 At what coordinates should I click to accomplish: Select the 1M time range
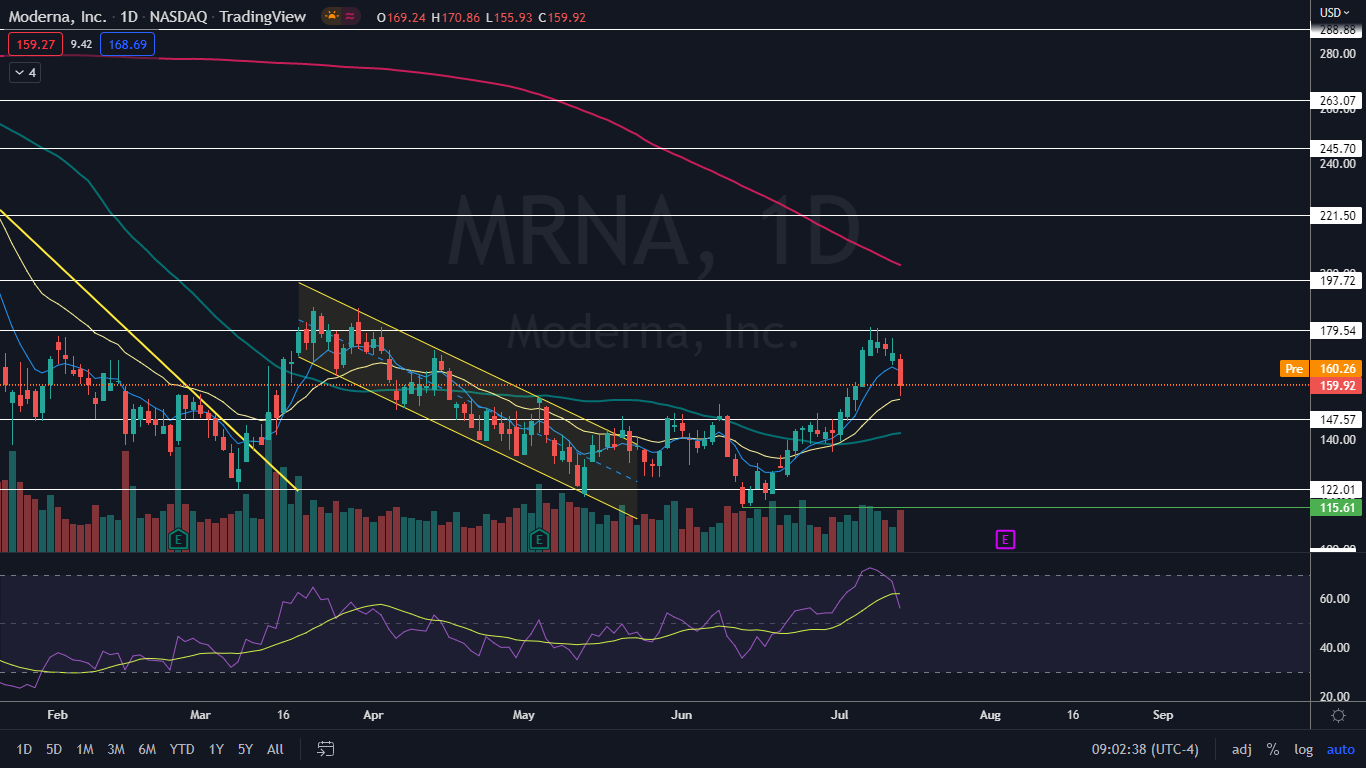85,749
